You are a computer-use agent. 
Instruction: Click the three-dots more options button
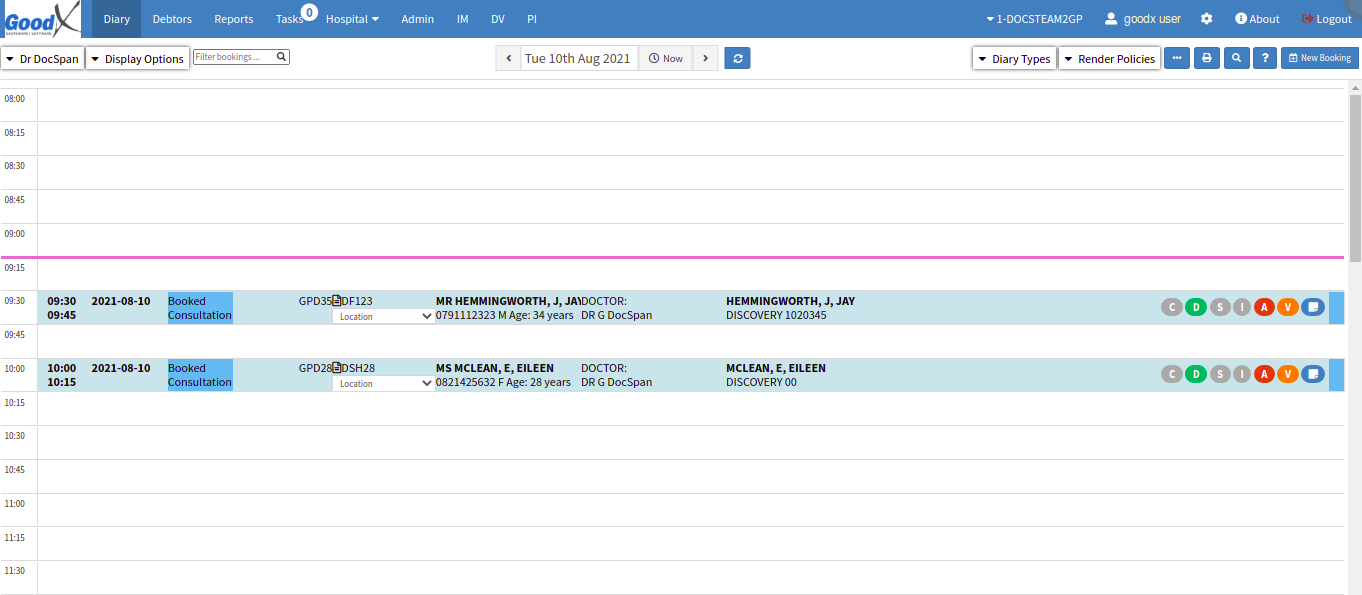pyautogui.click(x=1177, y=58)
